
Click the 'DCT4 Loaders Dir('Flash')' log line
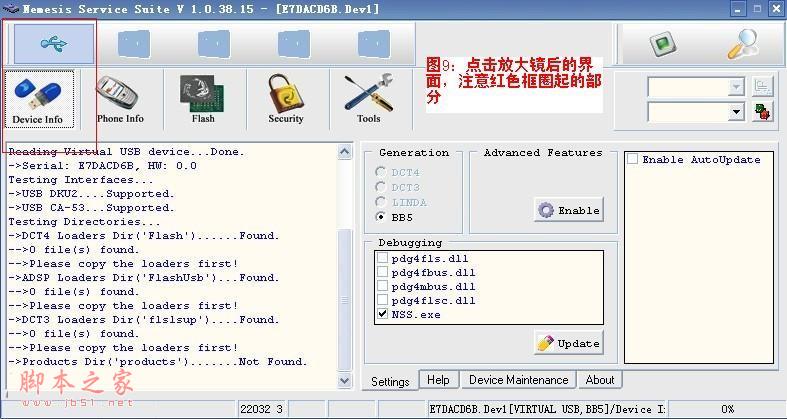click(144, 235)
